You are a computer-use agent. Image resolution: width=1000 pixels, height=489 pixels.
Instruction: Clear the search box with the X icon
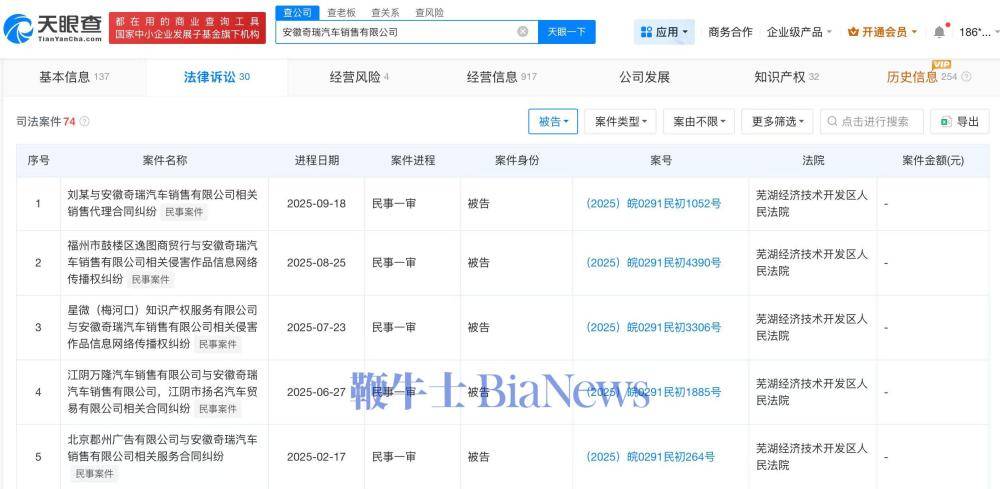pos(522,32)
